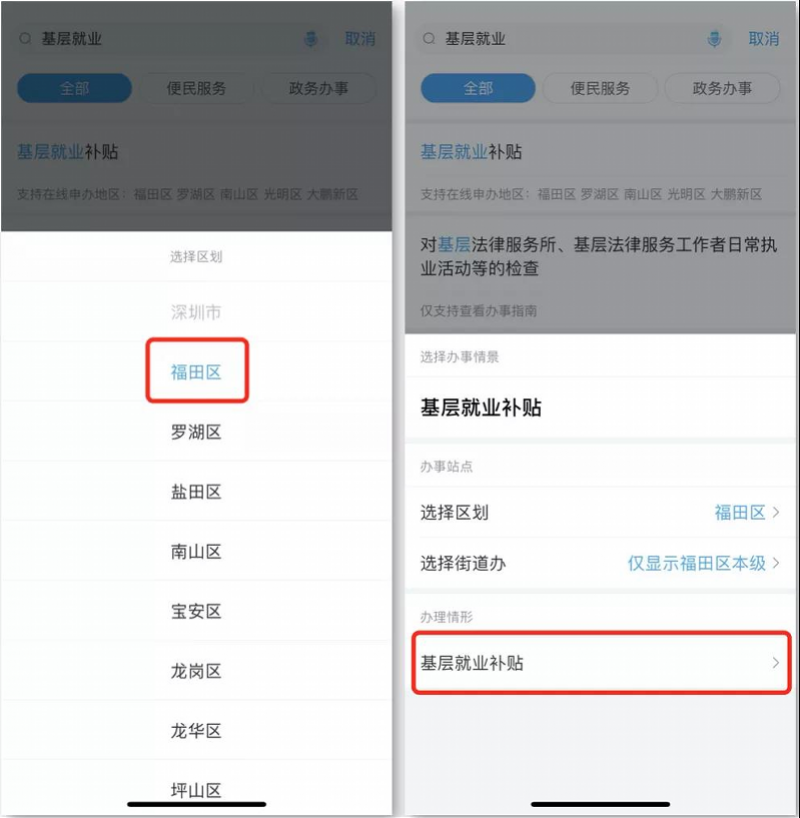This screenshot has height=818, width=800.
Task: Tap the microphone icon in left search bar
Action: coord(311,39)
